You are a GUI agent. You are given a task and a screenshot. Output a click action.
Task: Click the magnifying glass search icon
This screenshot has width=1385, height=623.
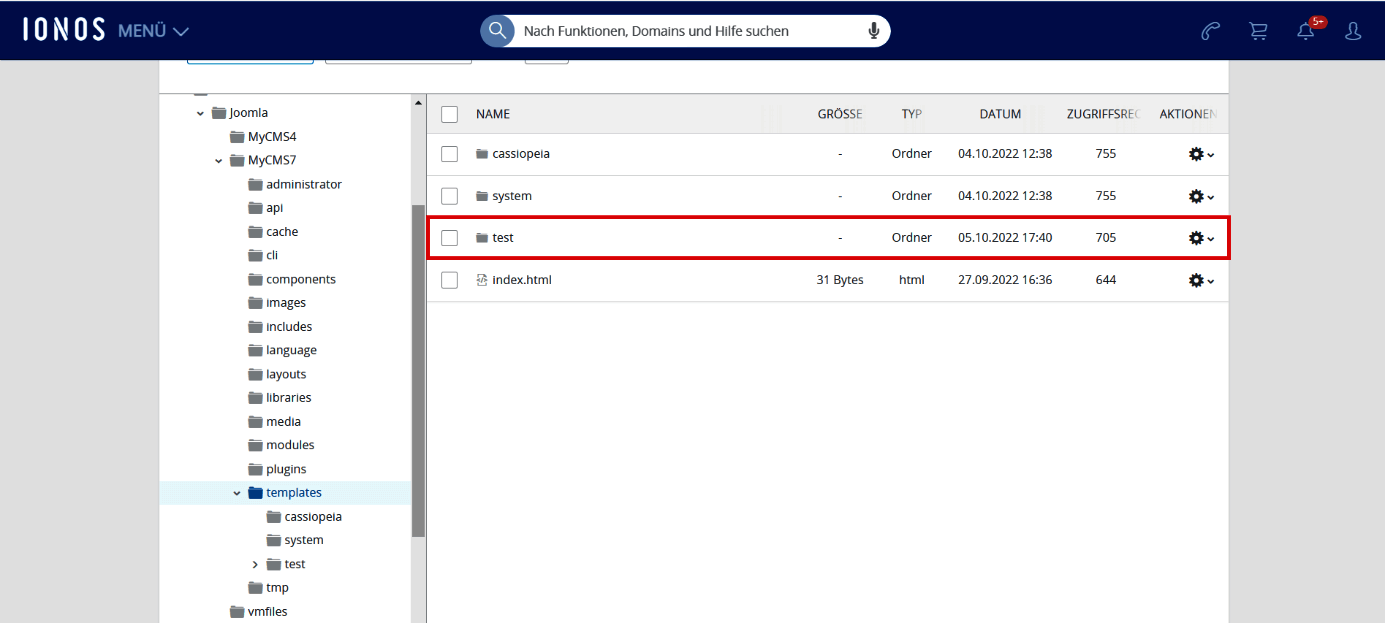coord(497,31)
